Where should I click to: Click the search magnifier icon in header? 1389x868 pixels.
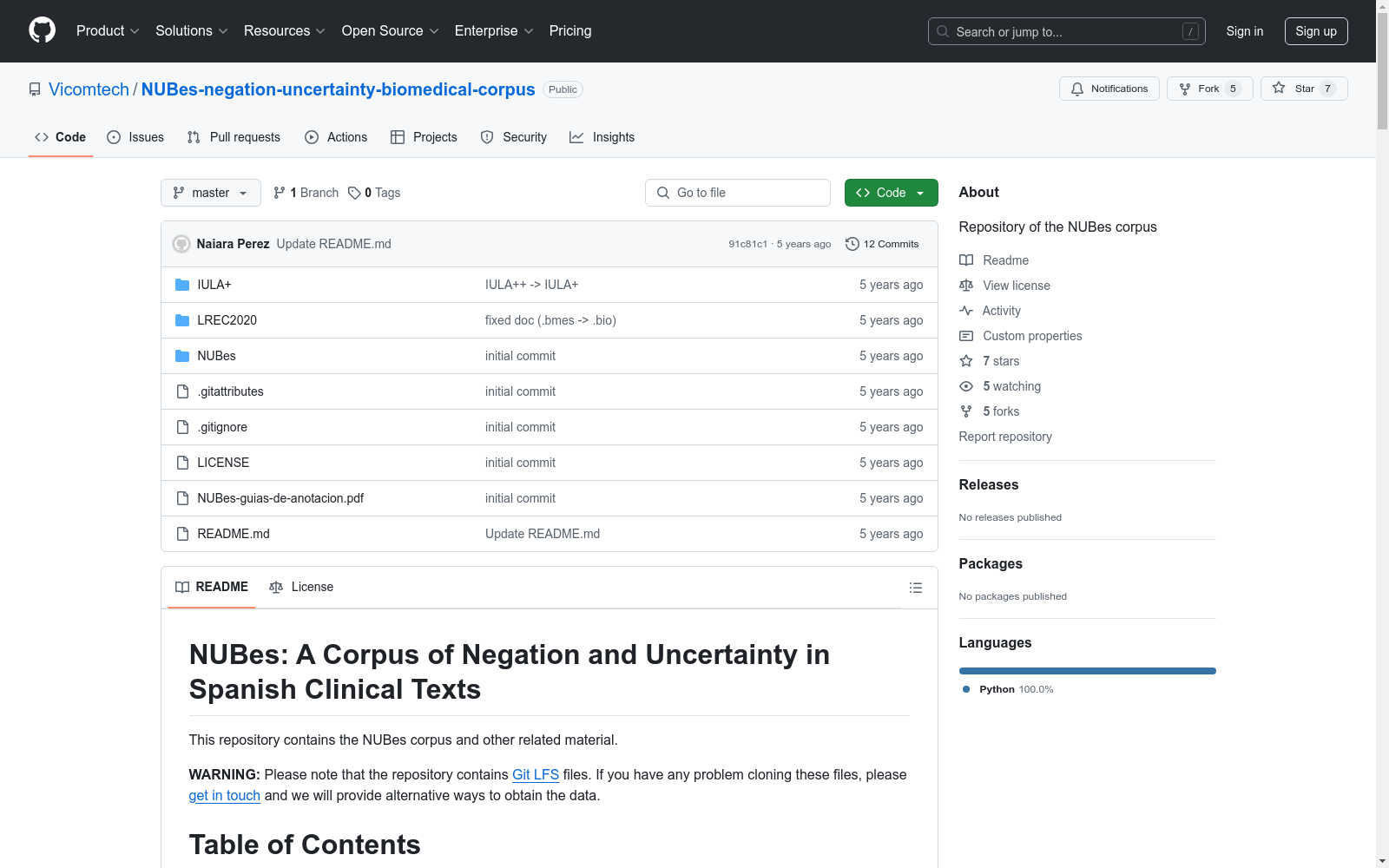pos(943,31)
